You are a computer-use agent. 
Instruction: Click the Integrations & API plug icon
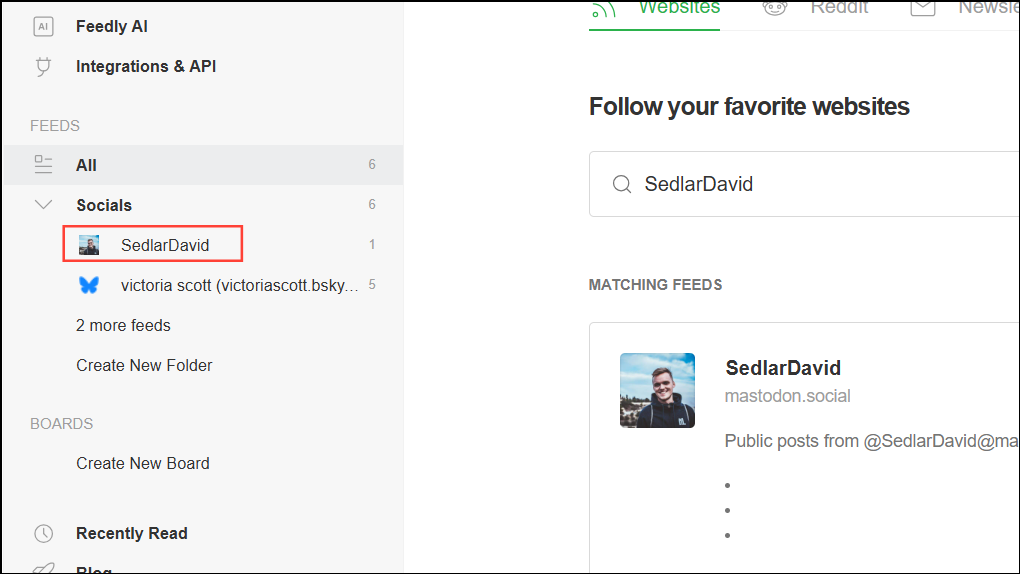coord(43,67)
